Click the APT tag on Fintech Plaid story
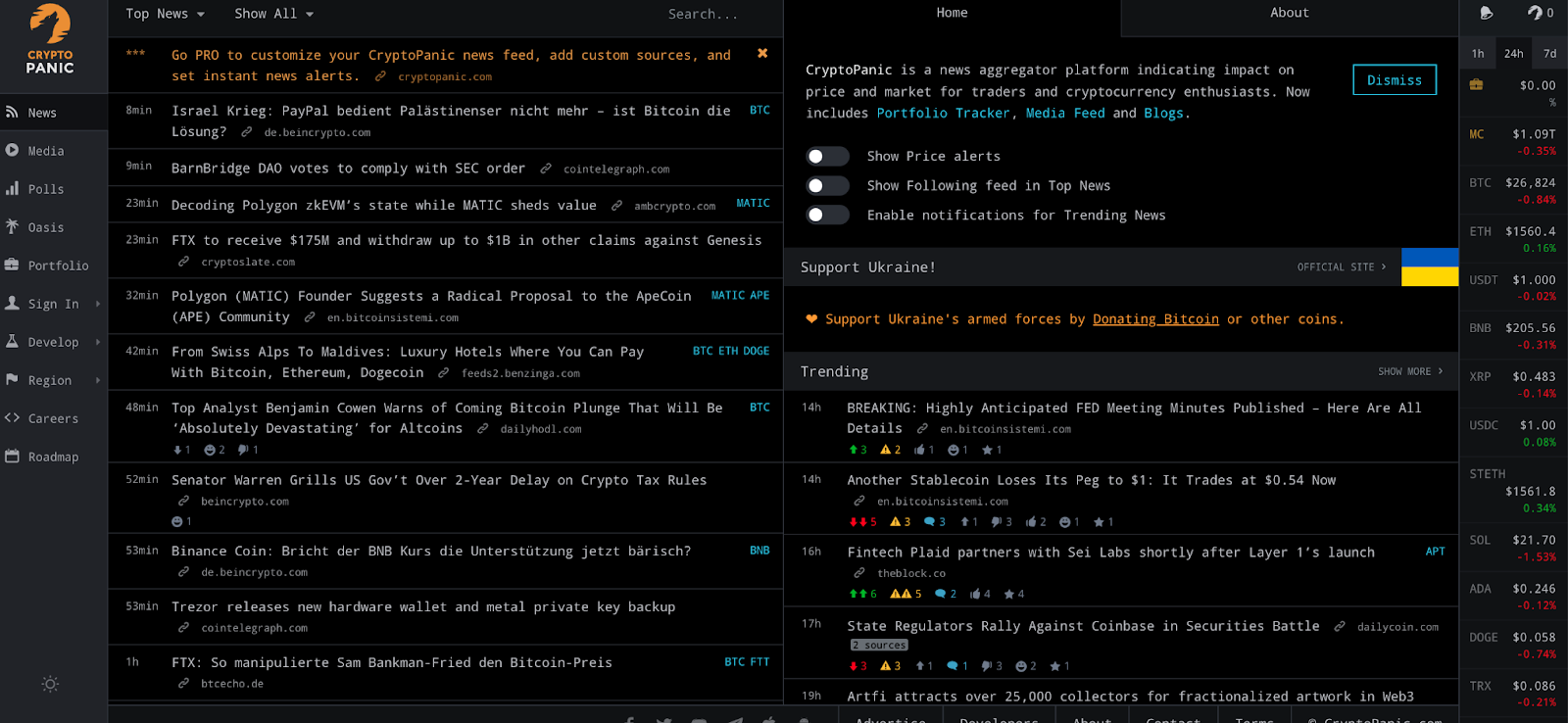The image size is (1568, 723). 1435,552
